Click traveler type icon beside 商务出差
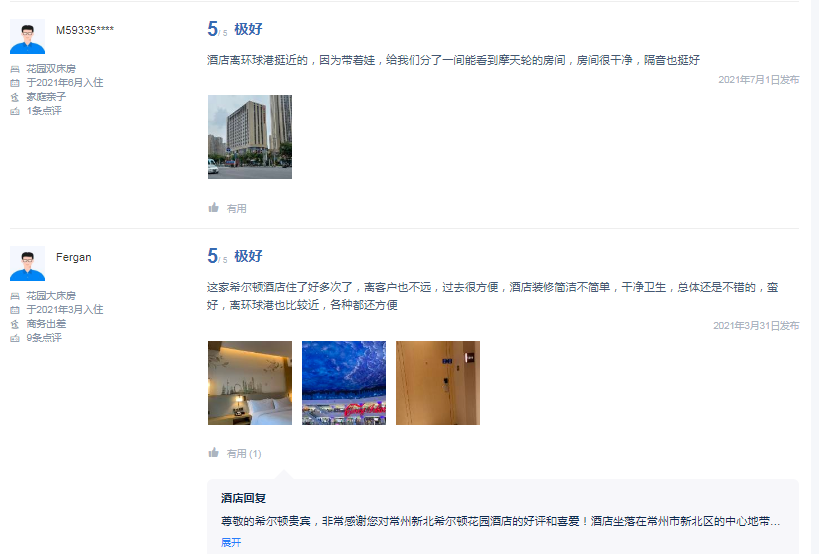The image size is (819, 554). coord(15,324)
